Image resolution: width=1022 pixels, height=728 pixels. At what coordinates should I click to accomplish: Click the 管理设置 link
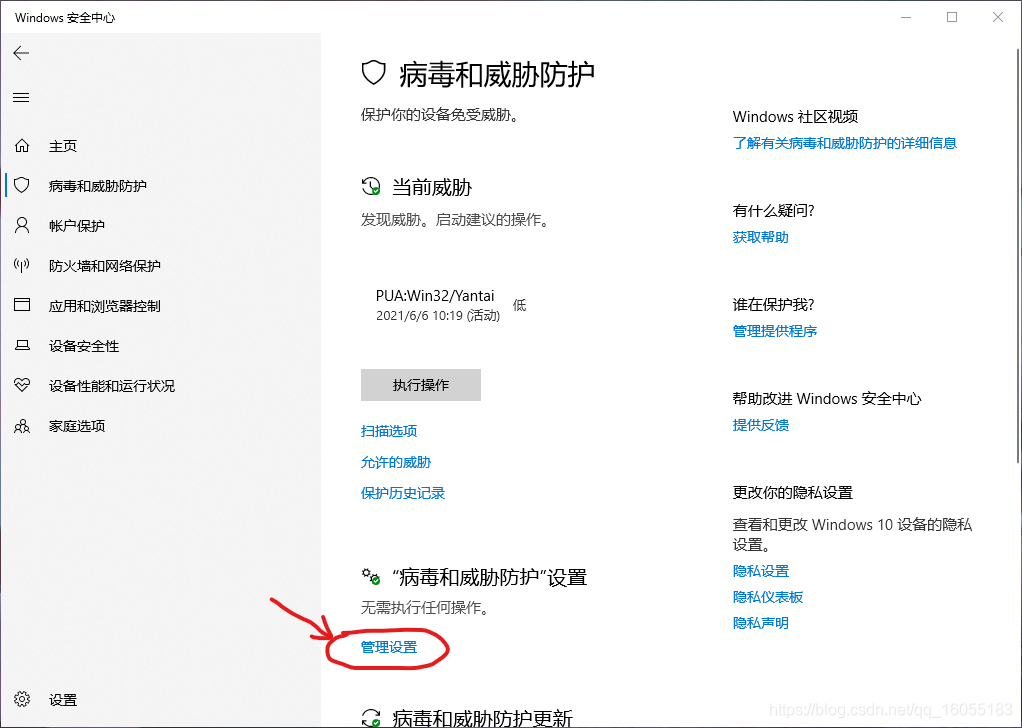coord(389,647)
